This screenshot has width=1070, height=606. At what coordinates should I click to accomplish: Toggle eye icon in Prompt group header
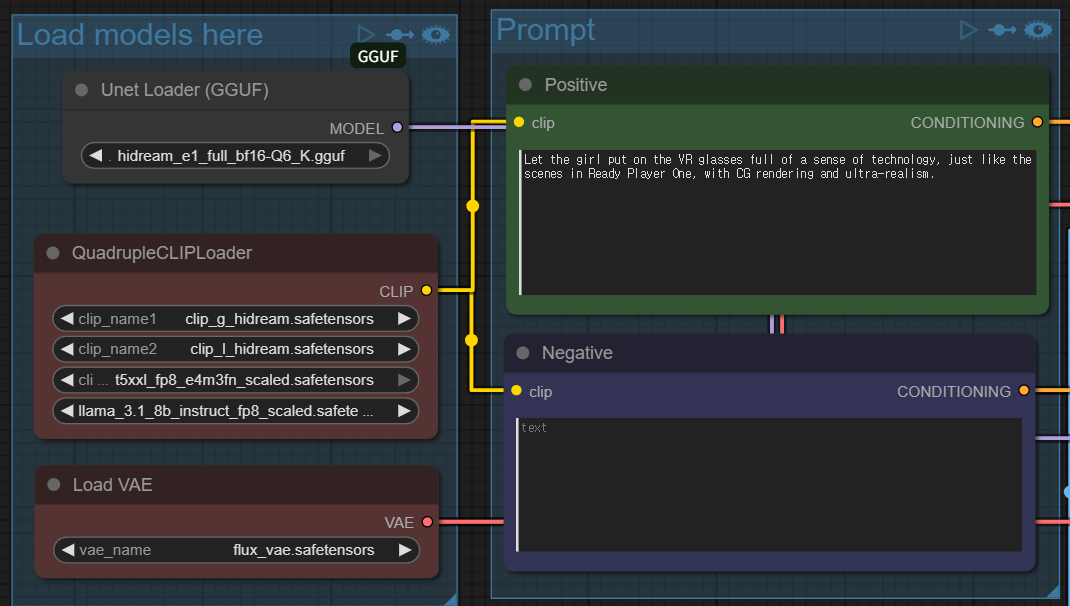click(x=1038, y=30)
